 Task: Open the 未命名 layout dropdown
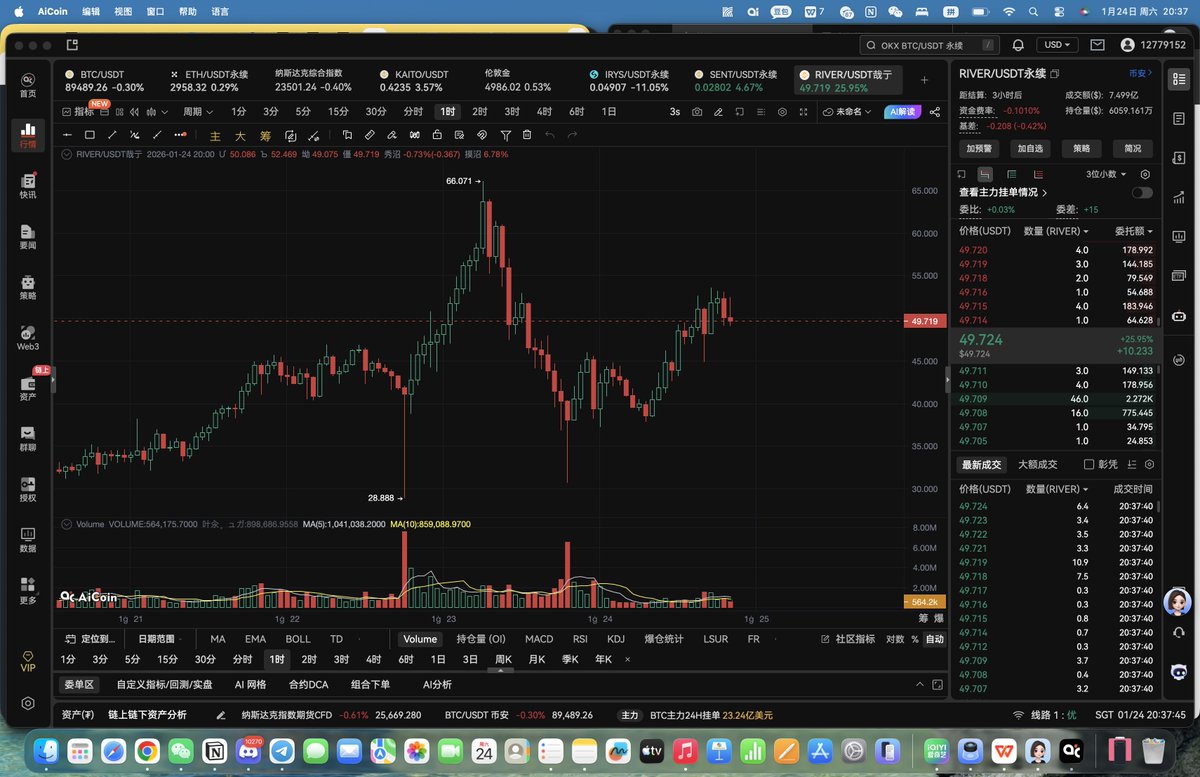pyautogui.click(x=848, y=112)
